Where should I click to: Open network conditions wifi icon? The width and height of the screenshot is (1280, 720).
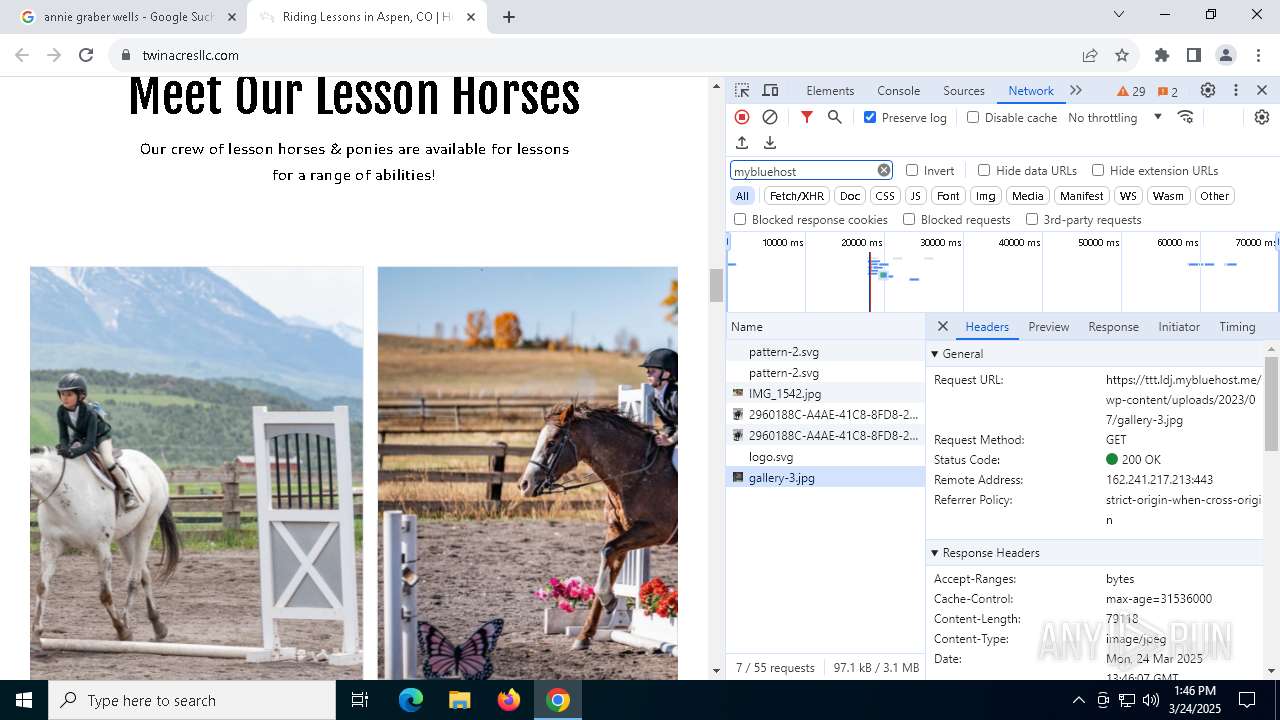click(x=1186, y=117)
